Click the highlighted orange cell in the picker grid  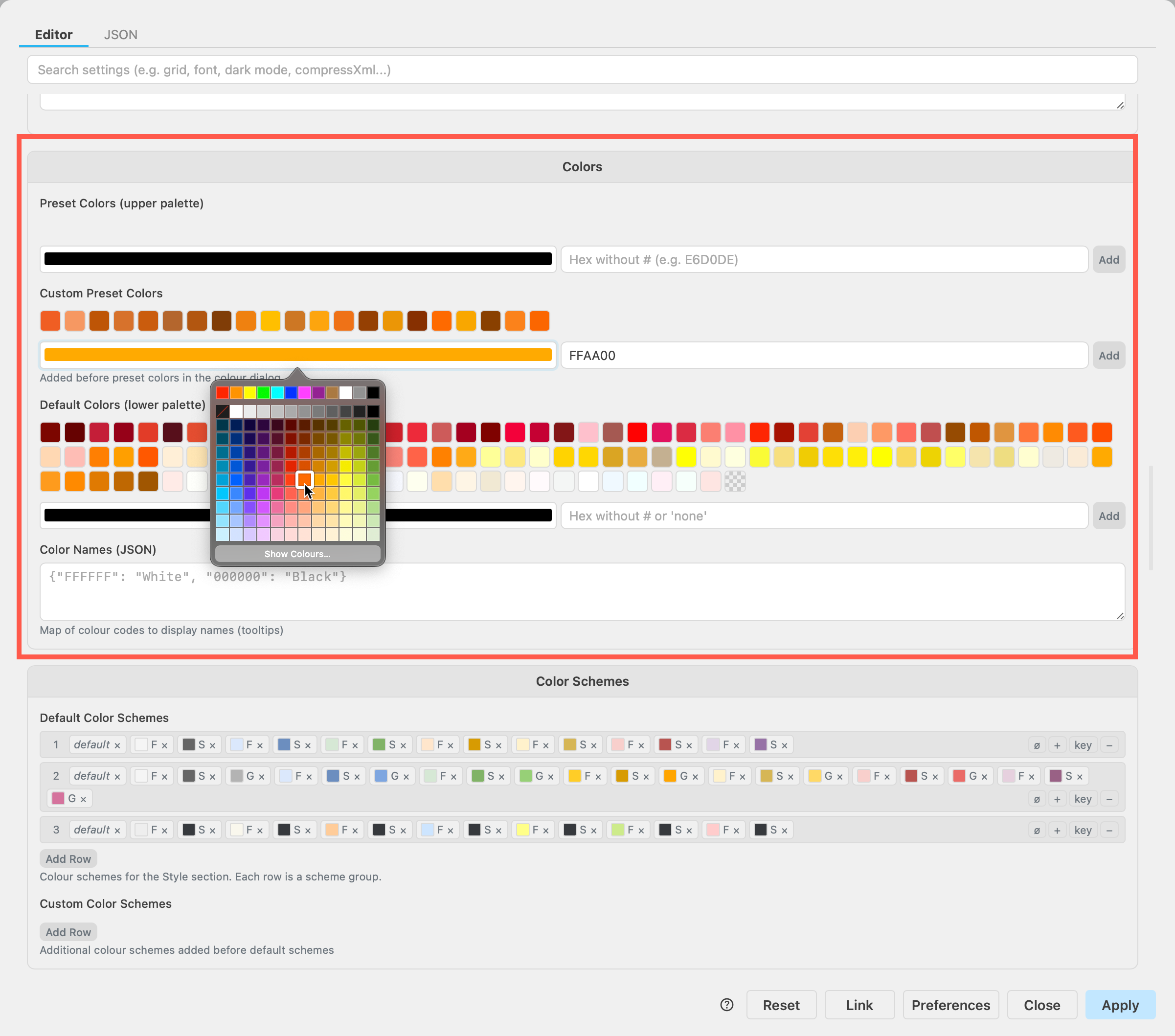click(x=305, y=479)
